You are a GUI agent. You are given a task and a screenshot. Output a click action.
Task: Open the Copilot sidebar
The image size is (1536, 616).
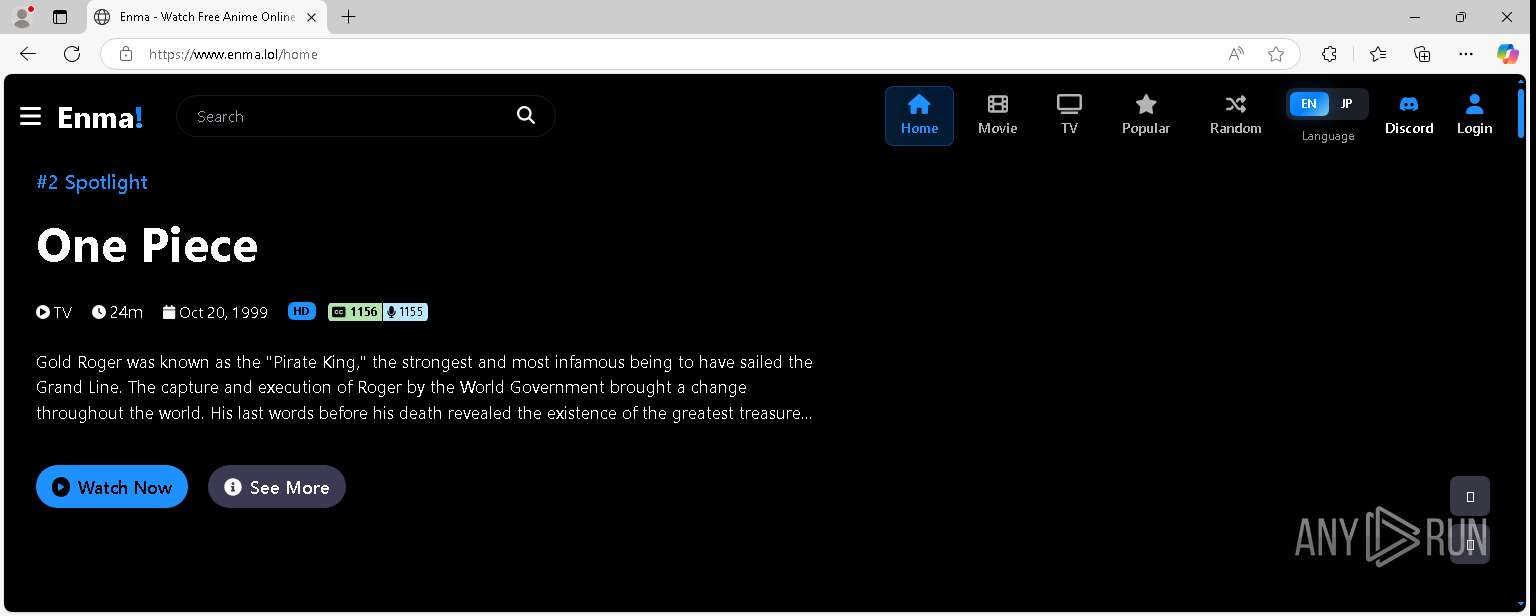[x=1508, y=54]
